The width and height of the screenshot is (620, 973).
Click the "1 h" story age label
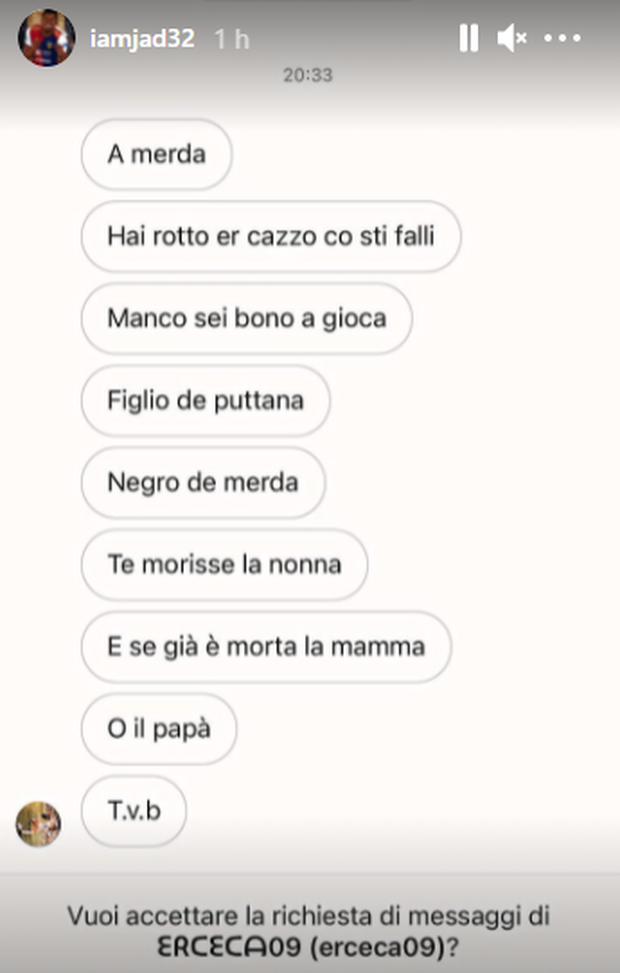(231, 39)
